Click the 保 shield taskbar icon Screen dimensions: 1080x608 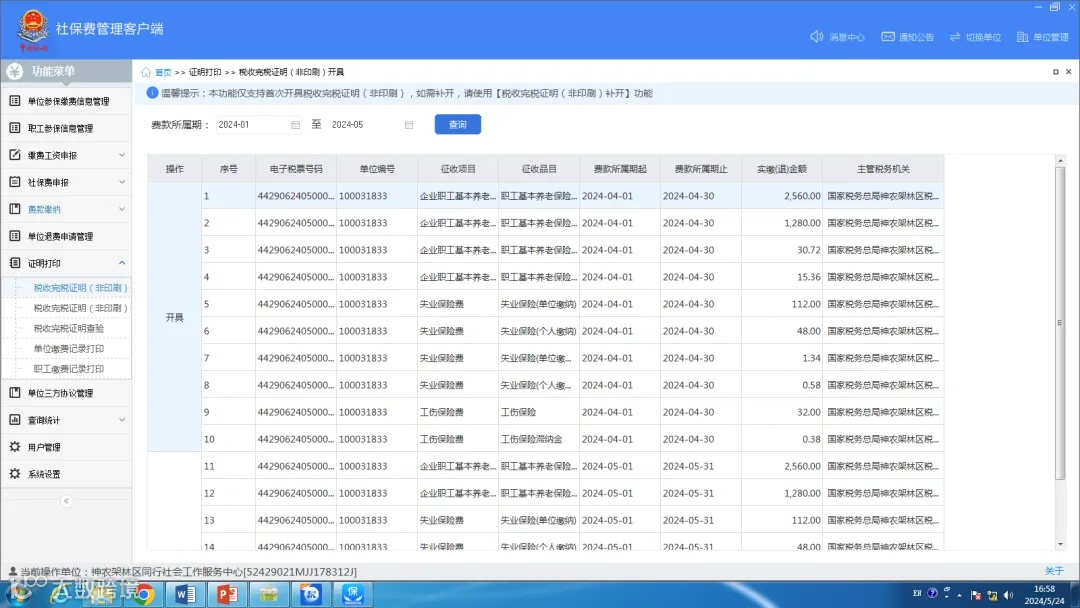(353, 594)
